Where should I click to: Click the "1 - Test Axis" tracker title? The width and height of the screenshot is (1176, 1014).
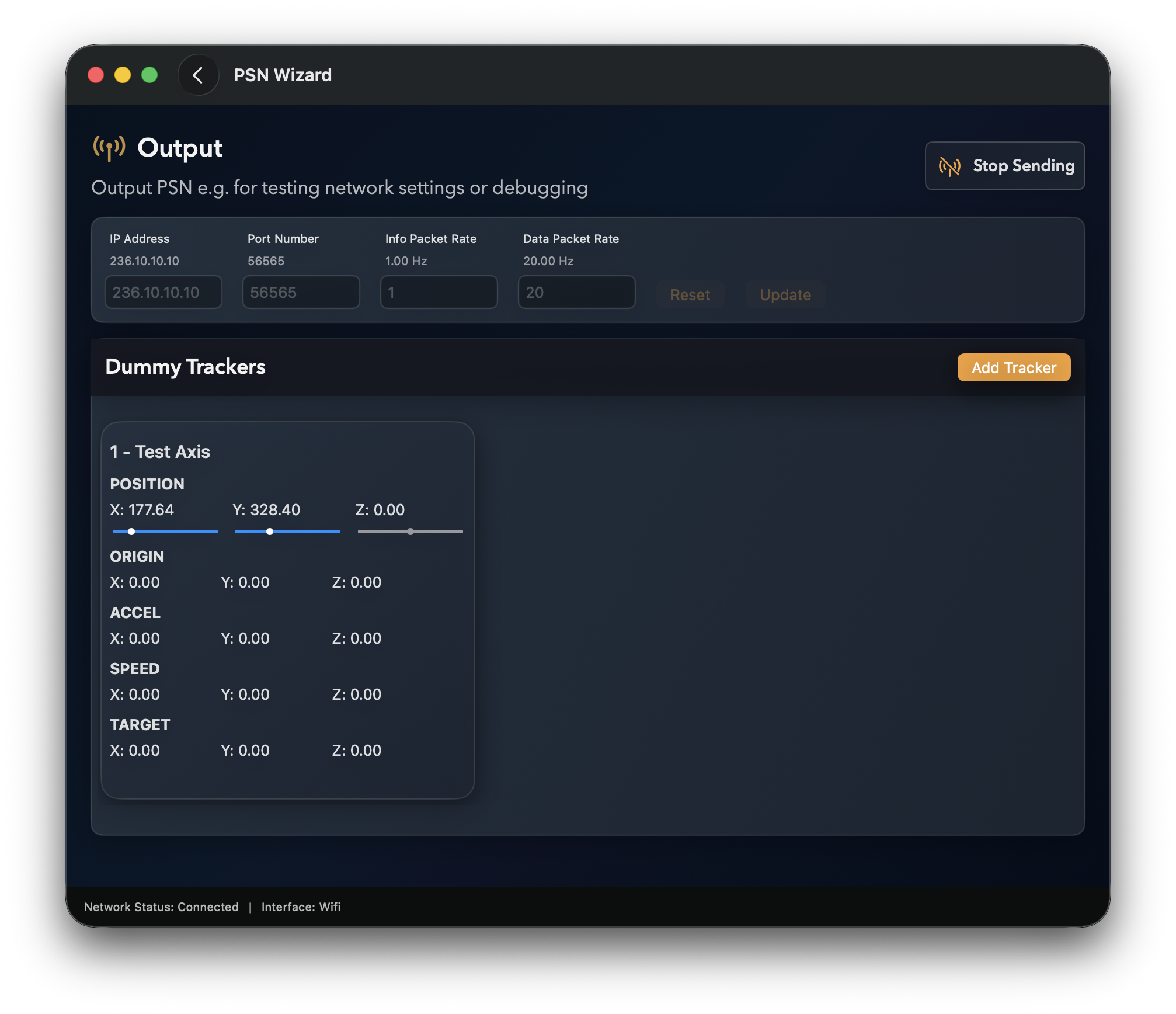(160, 452)
